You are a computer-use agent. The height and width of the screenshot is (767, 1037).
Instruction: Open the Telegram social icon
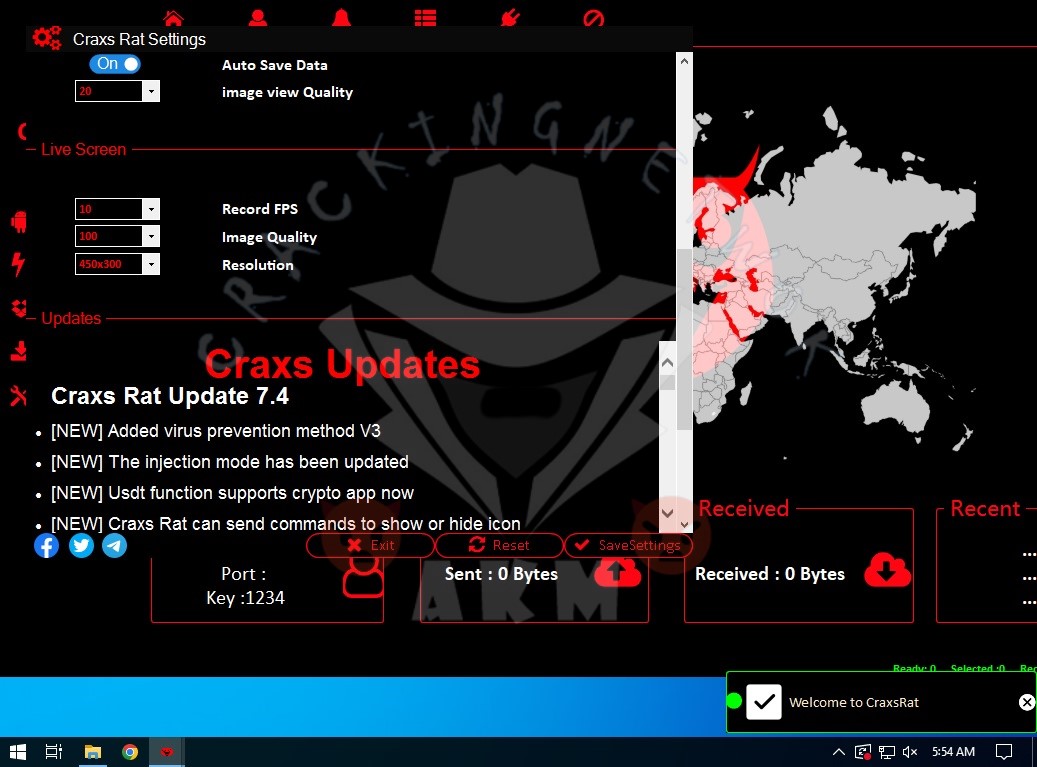pyautogui.click(x=115, y=545)
